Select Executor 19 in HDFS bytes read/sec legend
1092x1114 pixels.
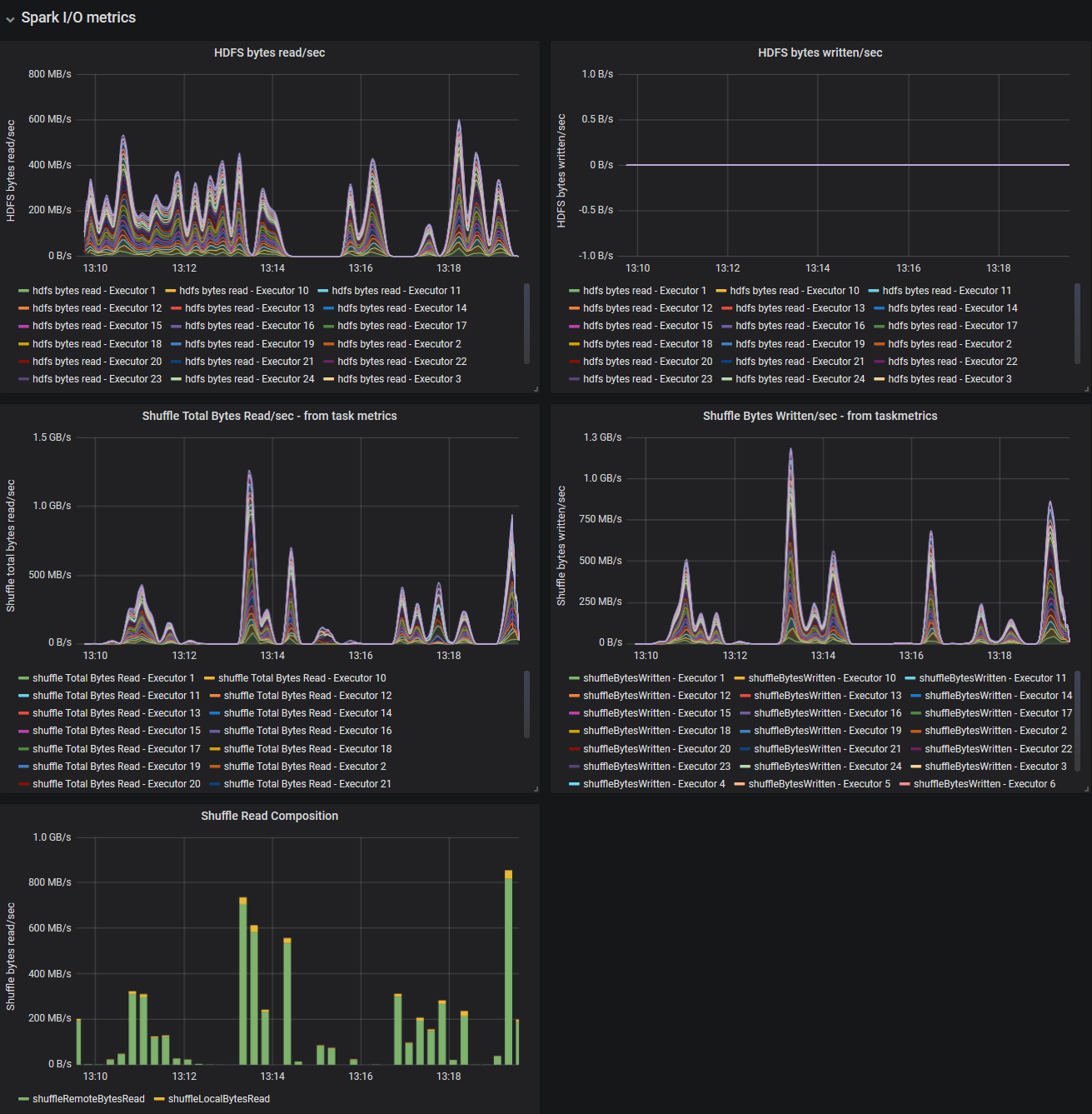[250, 344]
